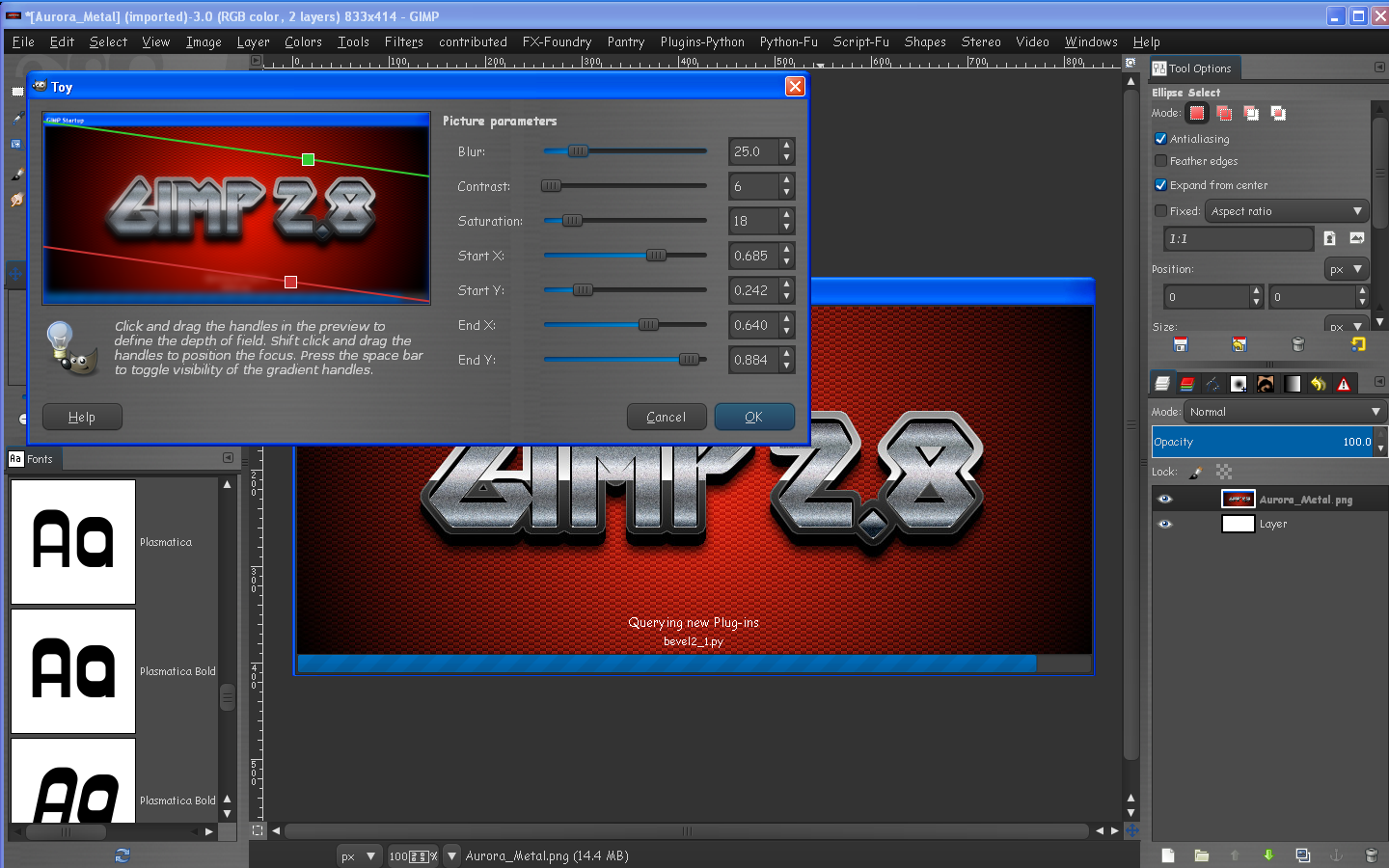Open the zoom level dropdown arrow
1389x868 pixels.
tap(451, 855)
